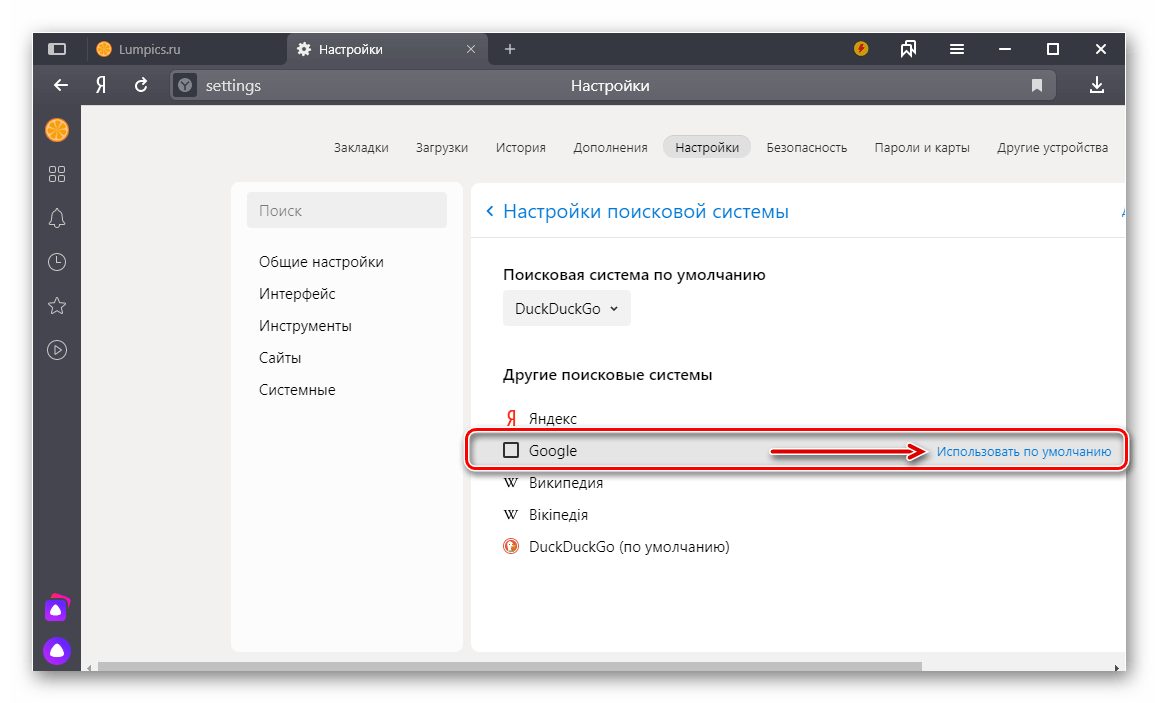1158x703 pixels.
Task: Click the settings Поиск search field
Action: (x=346, y=211)
